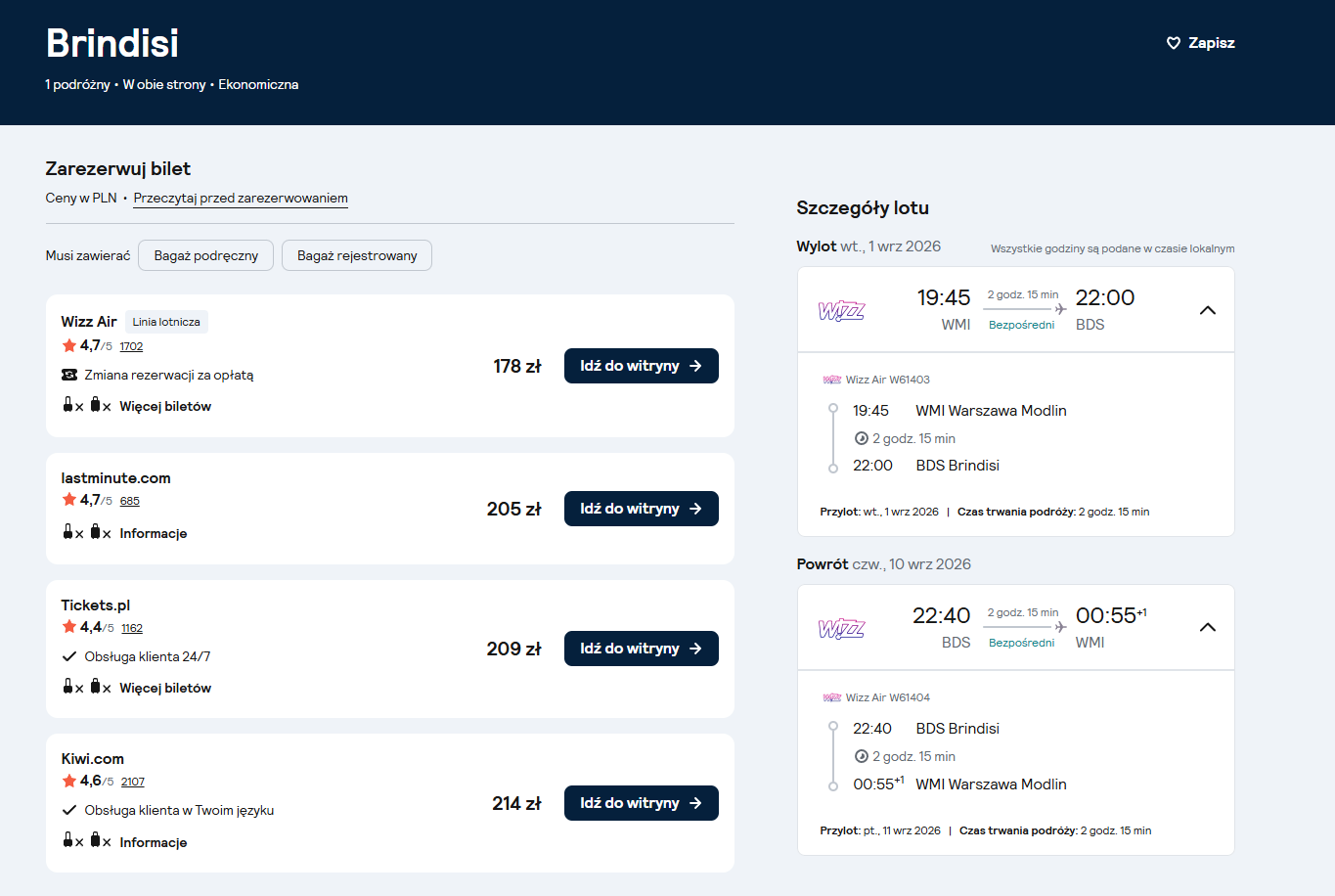Click the baggage icons in the Tickets.pl offer
This screenshot has height=896, width=1335.
point(87,687)
